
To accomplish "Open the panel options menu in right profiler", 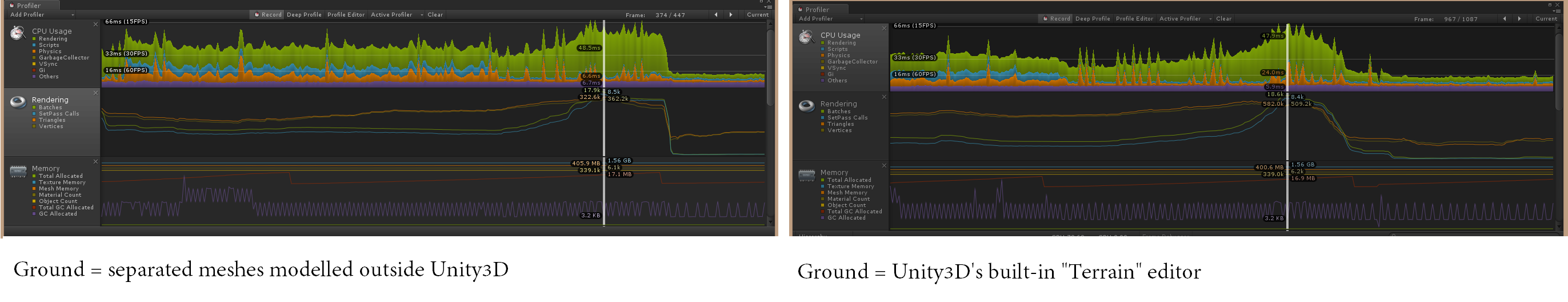I will pyautogui.click(x=1558, y=10).
